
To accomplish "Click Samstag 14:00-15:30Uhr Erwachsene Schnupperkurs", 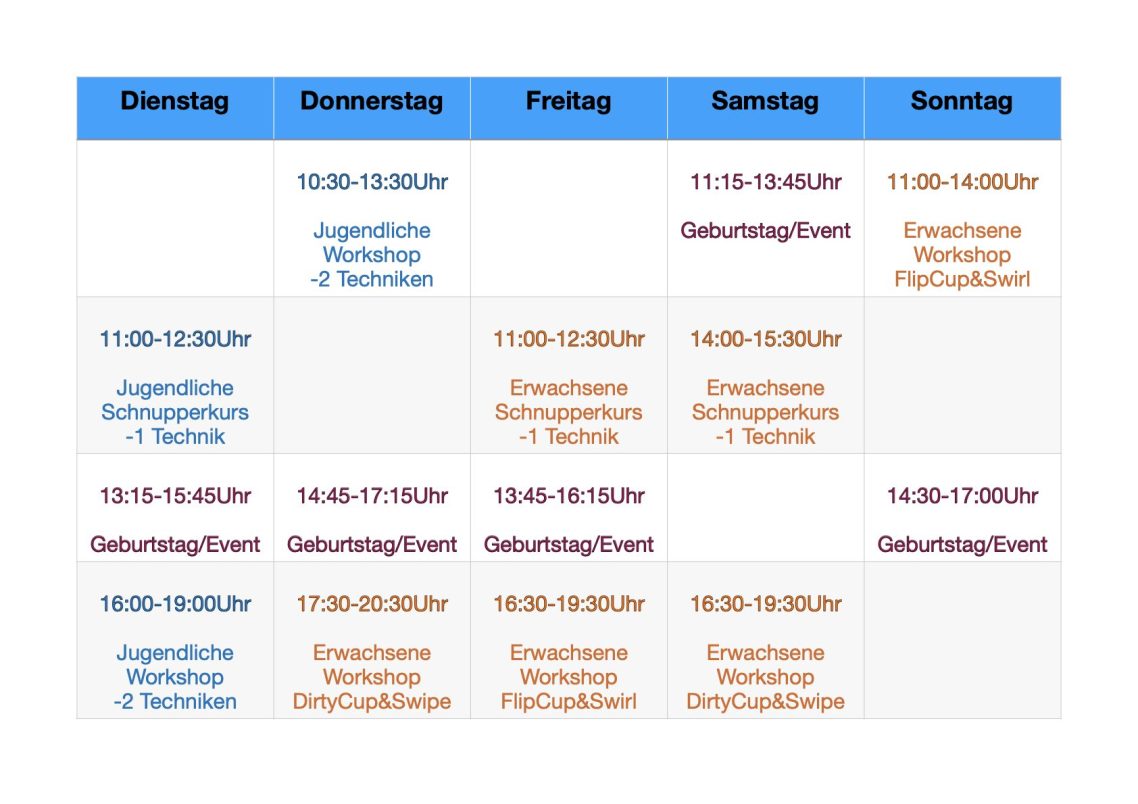I will (x=765, y=375).
